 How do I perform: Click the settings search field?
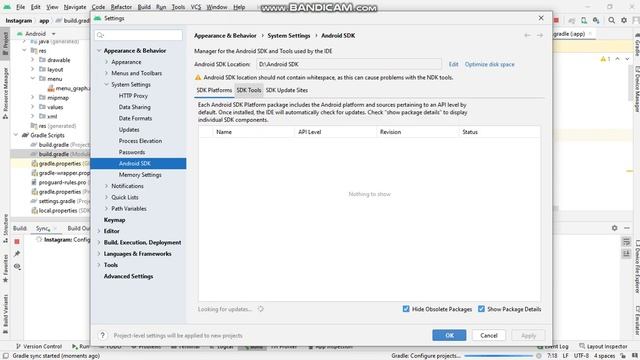(138, 35)
